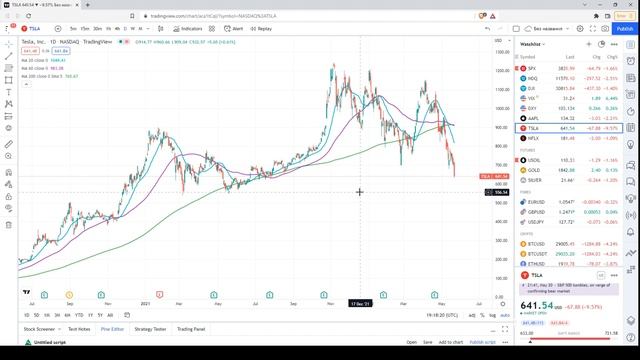
Task: Select the YTD date range button
Action: 79,315
